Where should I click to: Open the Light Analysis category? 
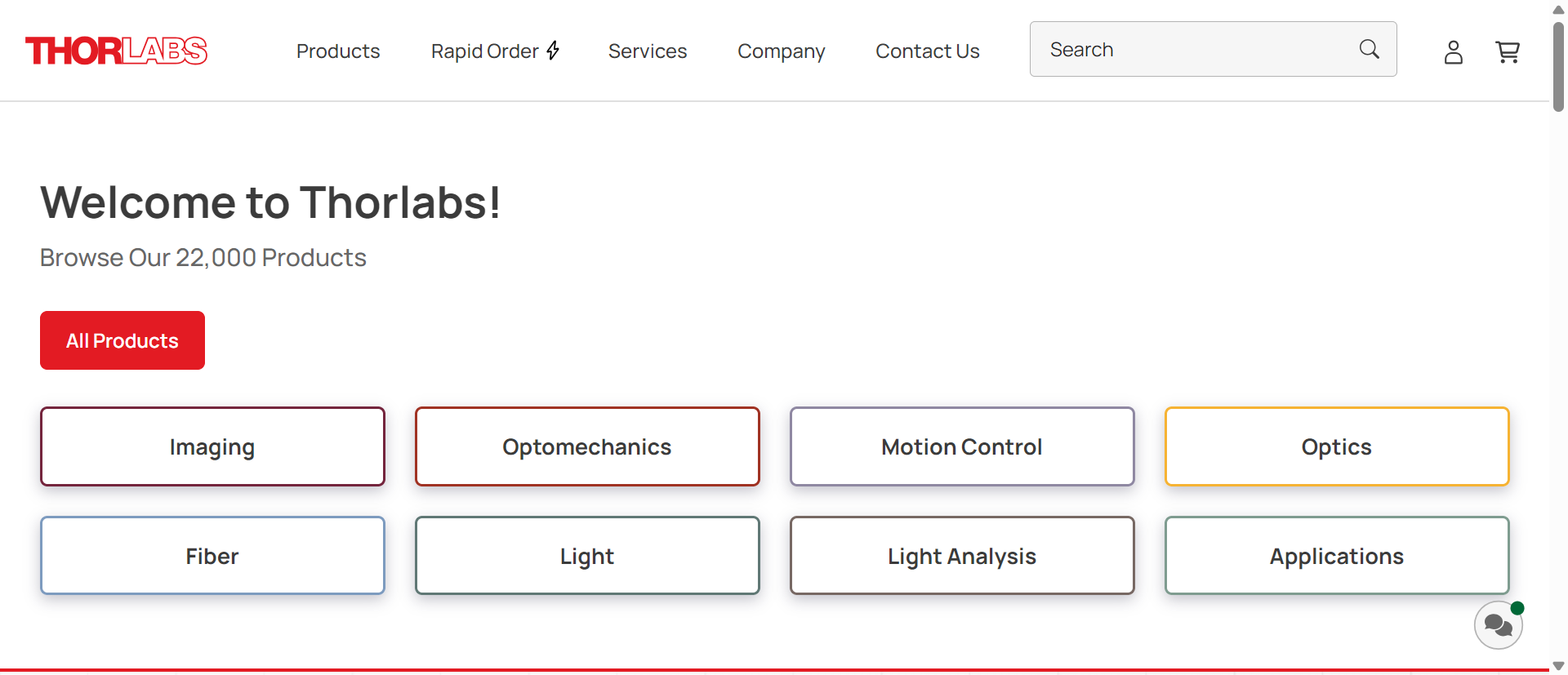pos(962,556)
